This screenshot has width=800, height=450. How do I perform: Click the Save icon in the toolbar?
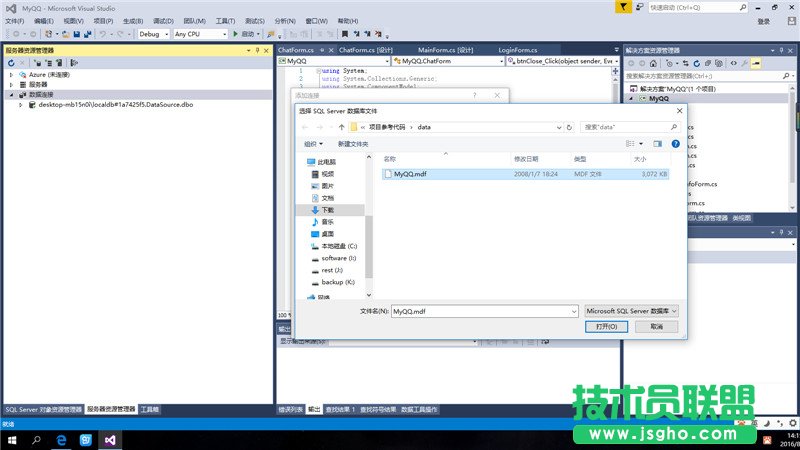tap(77, 34)
